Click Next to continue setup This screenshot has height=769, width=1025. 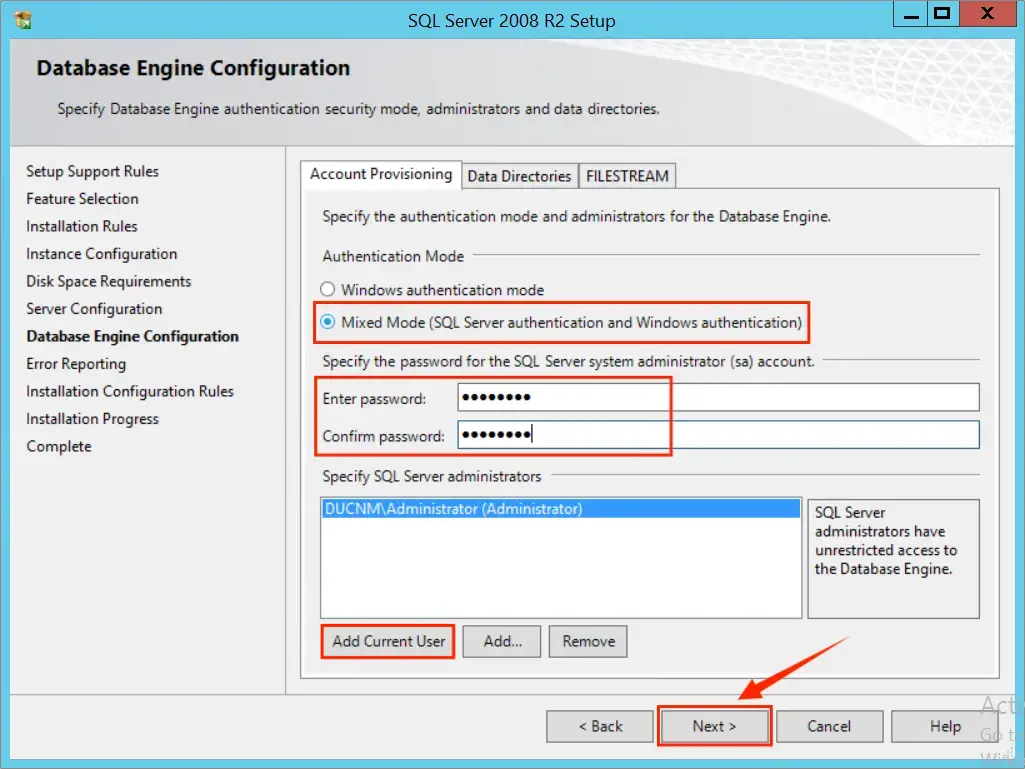point(714,726)
